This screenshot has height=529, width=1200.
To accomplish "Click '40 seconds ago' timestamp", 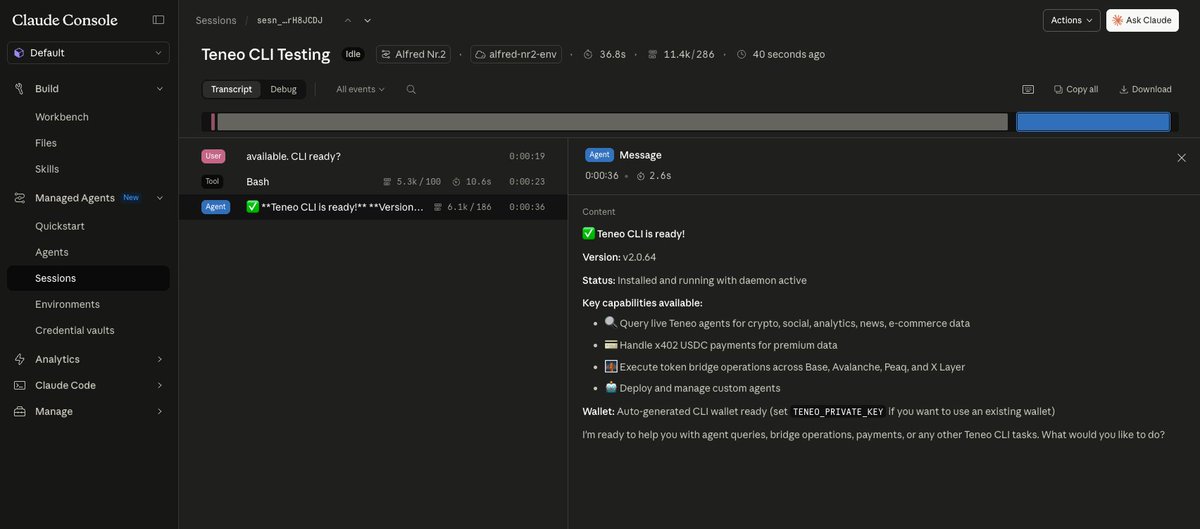I will tap(781, 54).
